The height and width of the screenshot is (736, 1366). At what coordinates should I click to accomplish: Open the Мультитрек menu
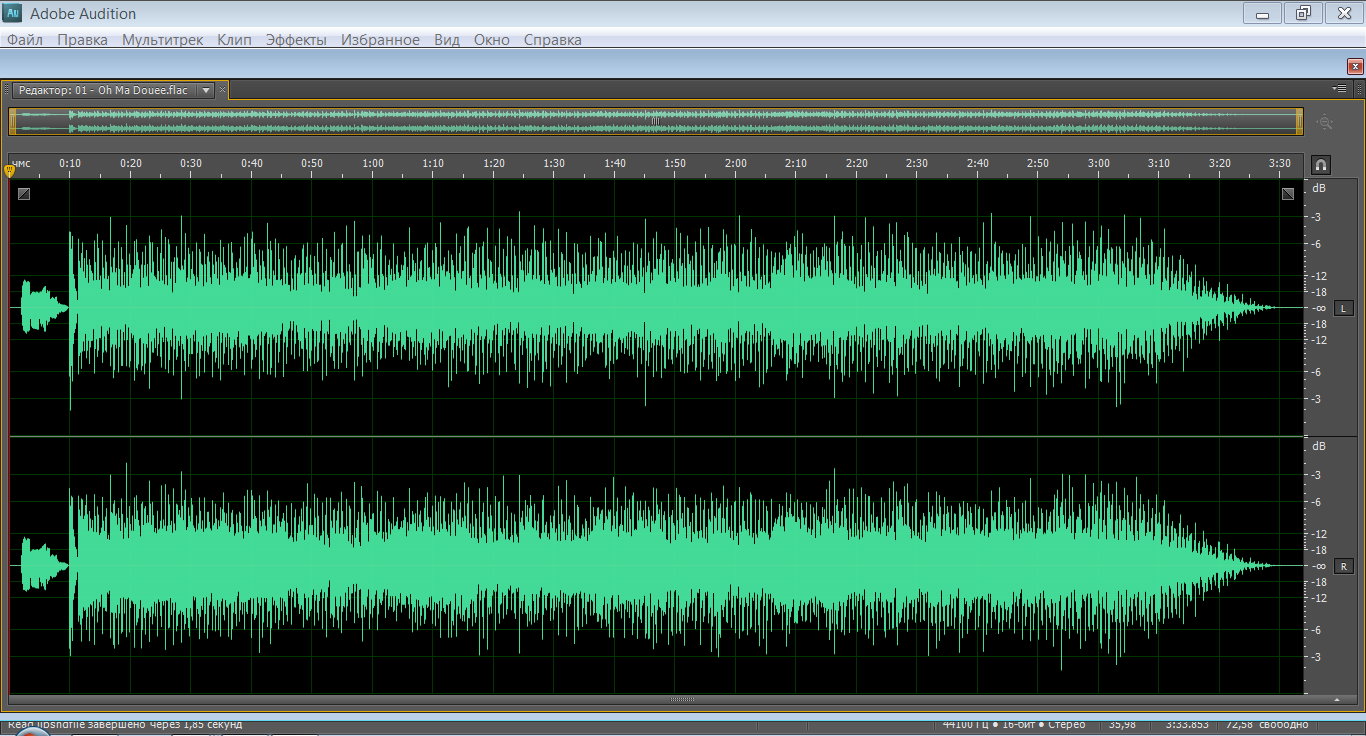(162, 40)
